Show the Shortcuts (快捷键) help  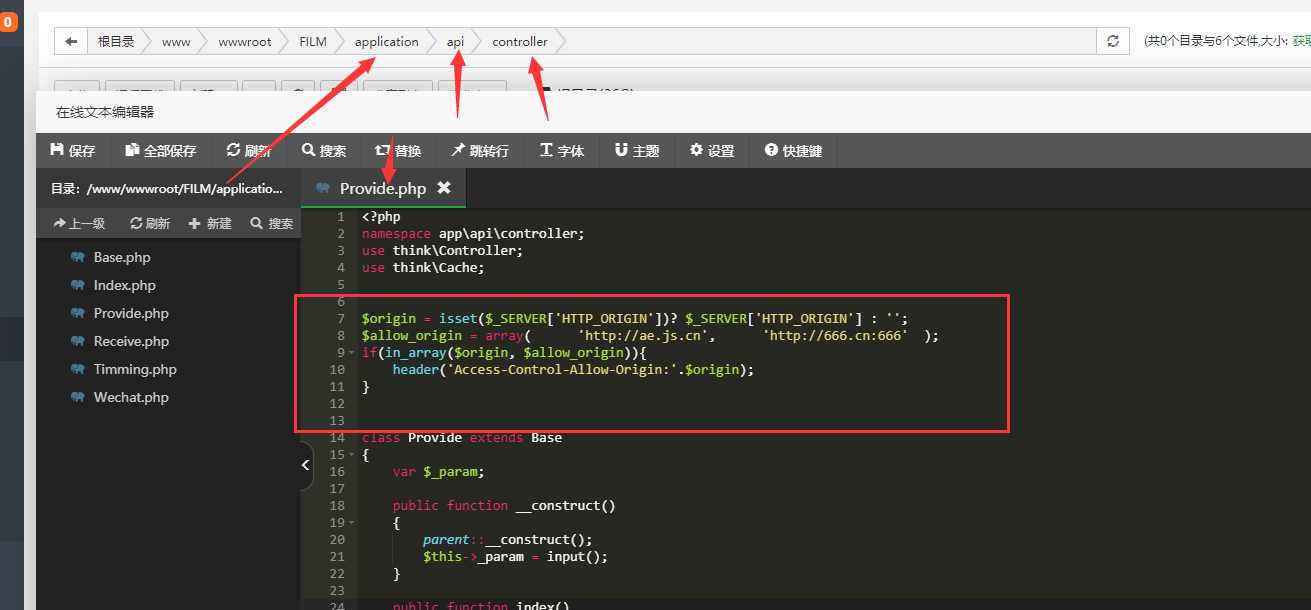pos(793,151)
